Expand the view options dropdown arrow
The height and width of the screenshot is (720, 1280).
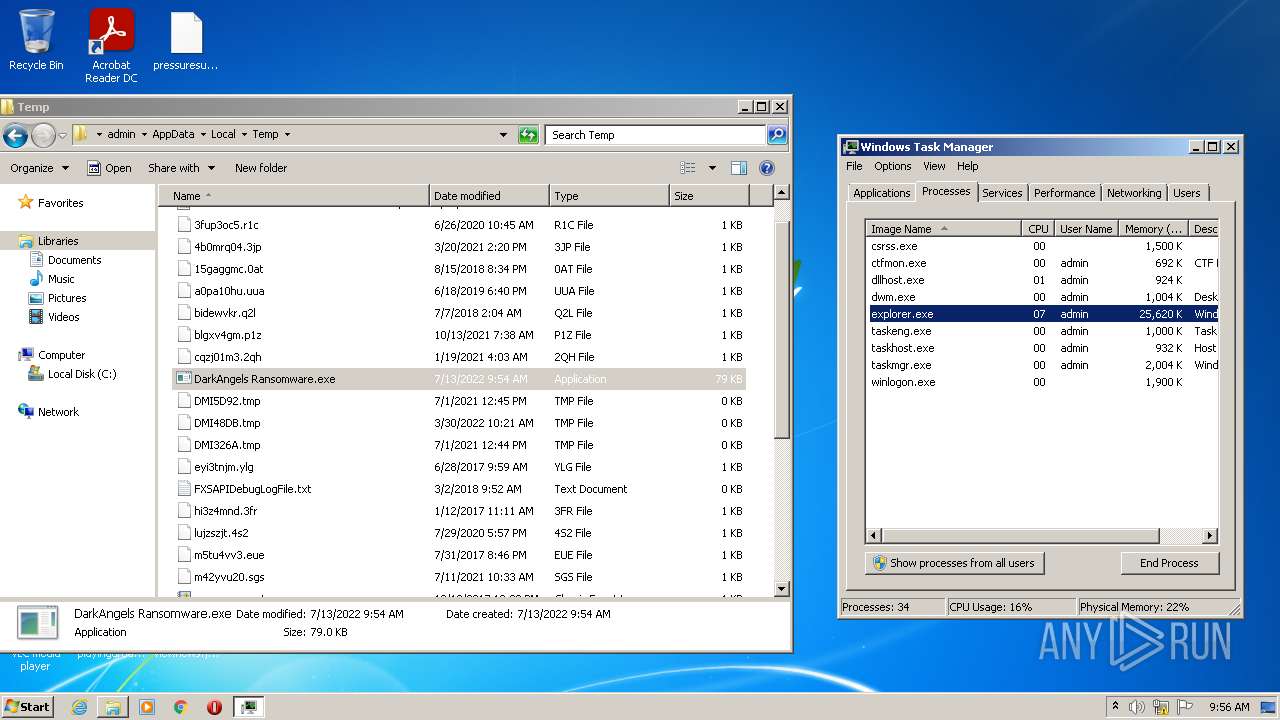(x=712, y=168)
